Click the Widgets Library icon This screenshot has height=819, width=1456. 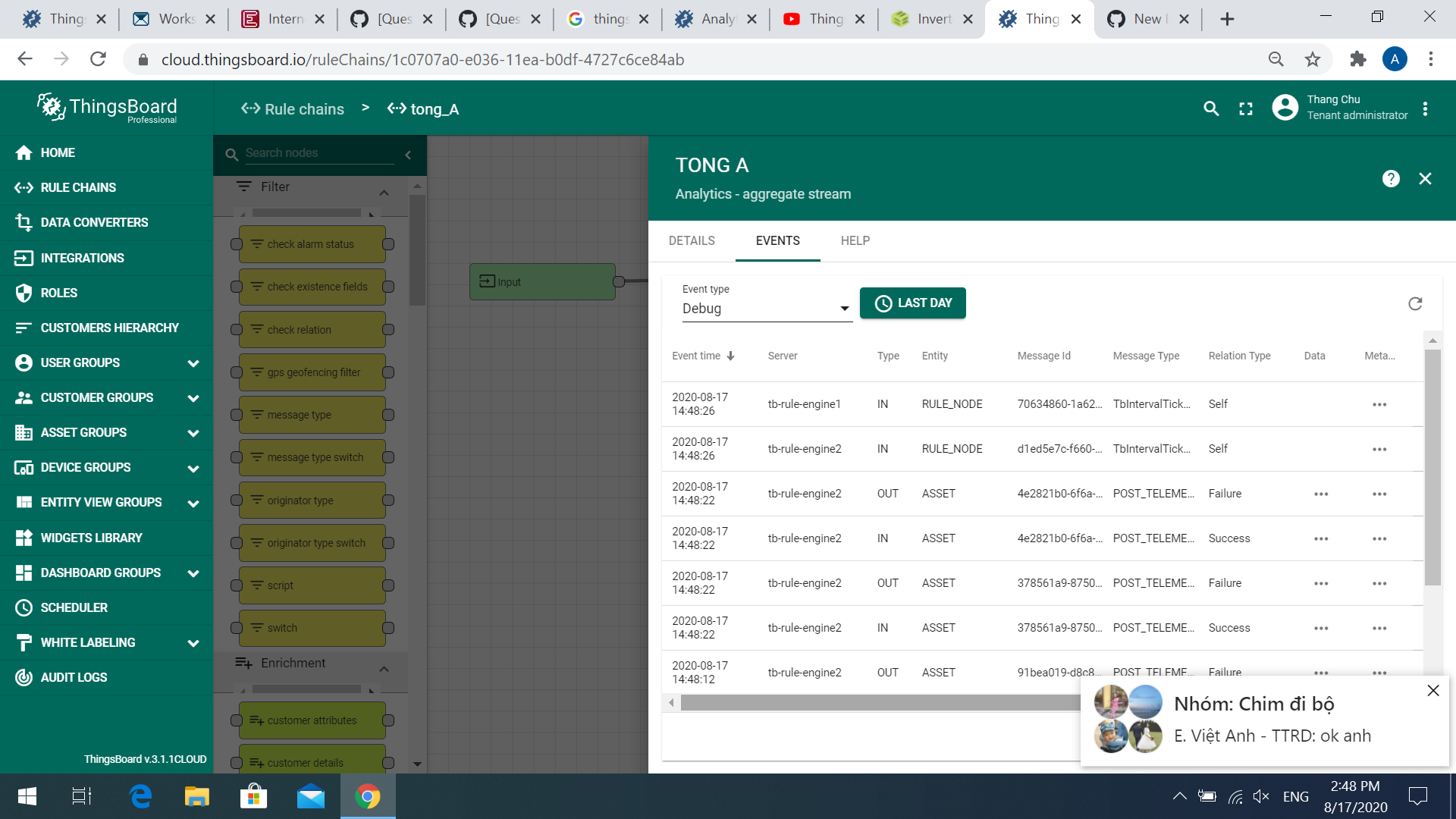[x=24, y=538]
